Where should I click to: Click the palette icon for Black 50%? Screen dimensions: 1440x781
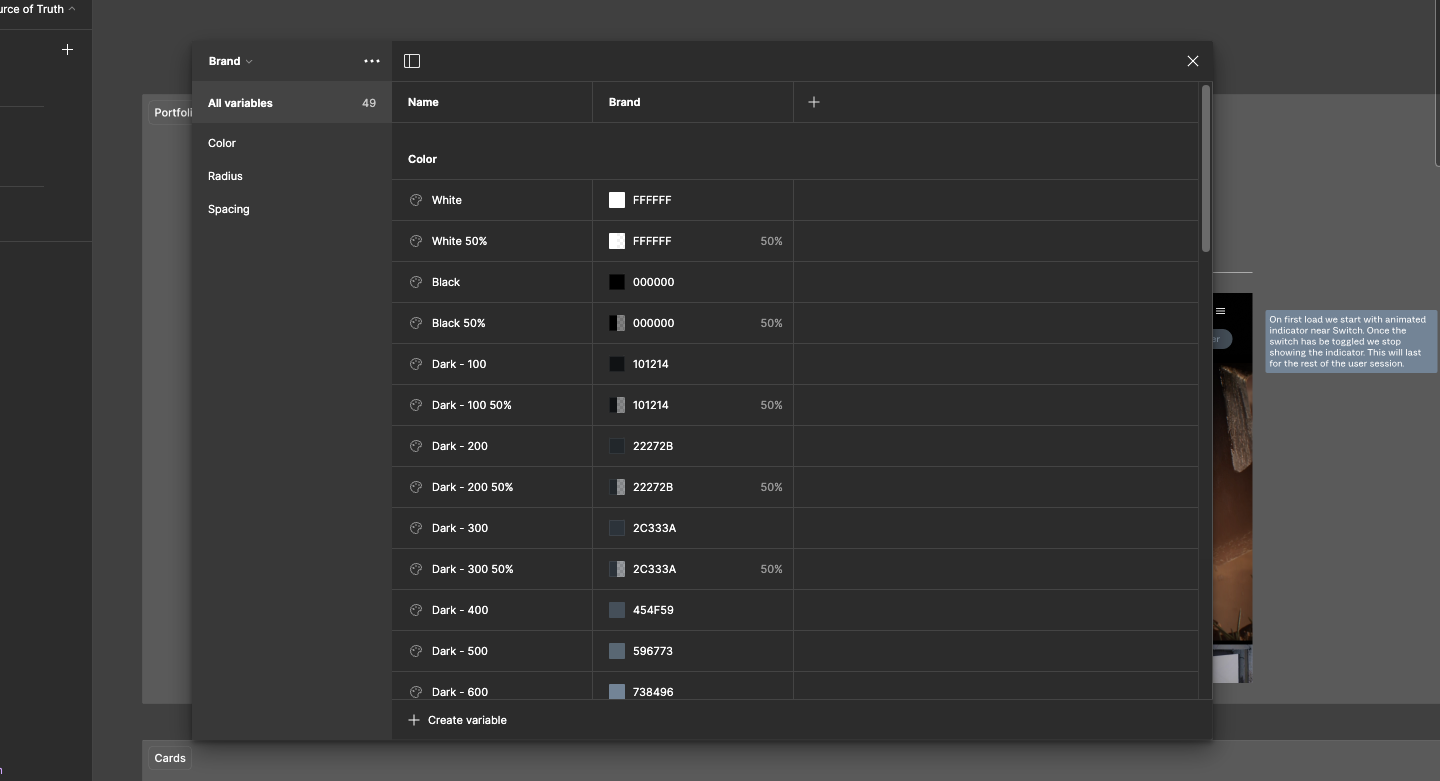[416, 323]
